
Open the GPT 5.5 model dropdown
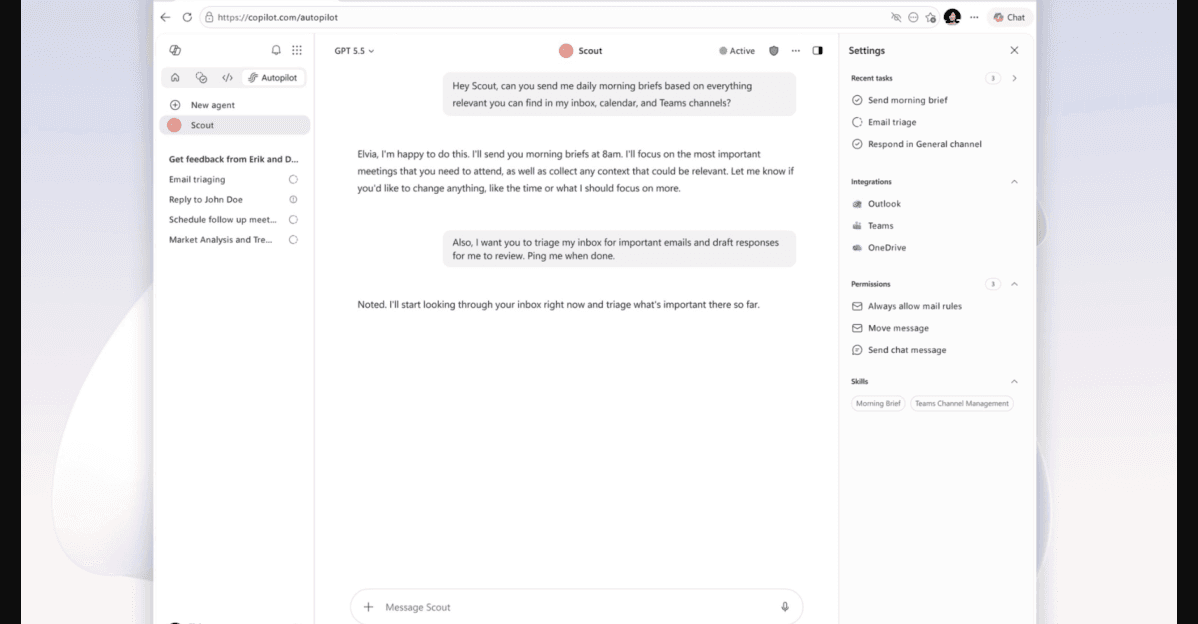tap(355, 51)
